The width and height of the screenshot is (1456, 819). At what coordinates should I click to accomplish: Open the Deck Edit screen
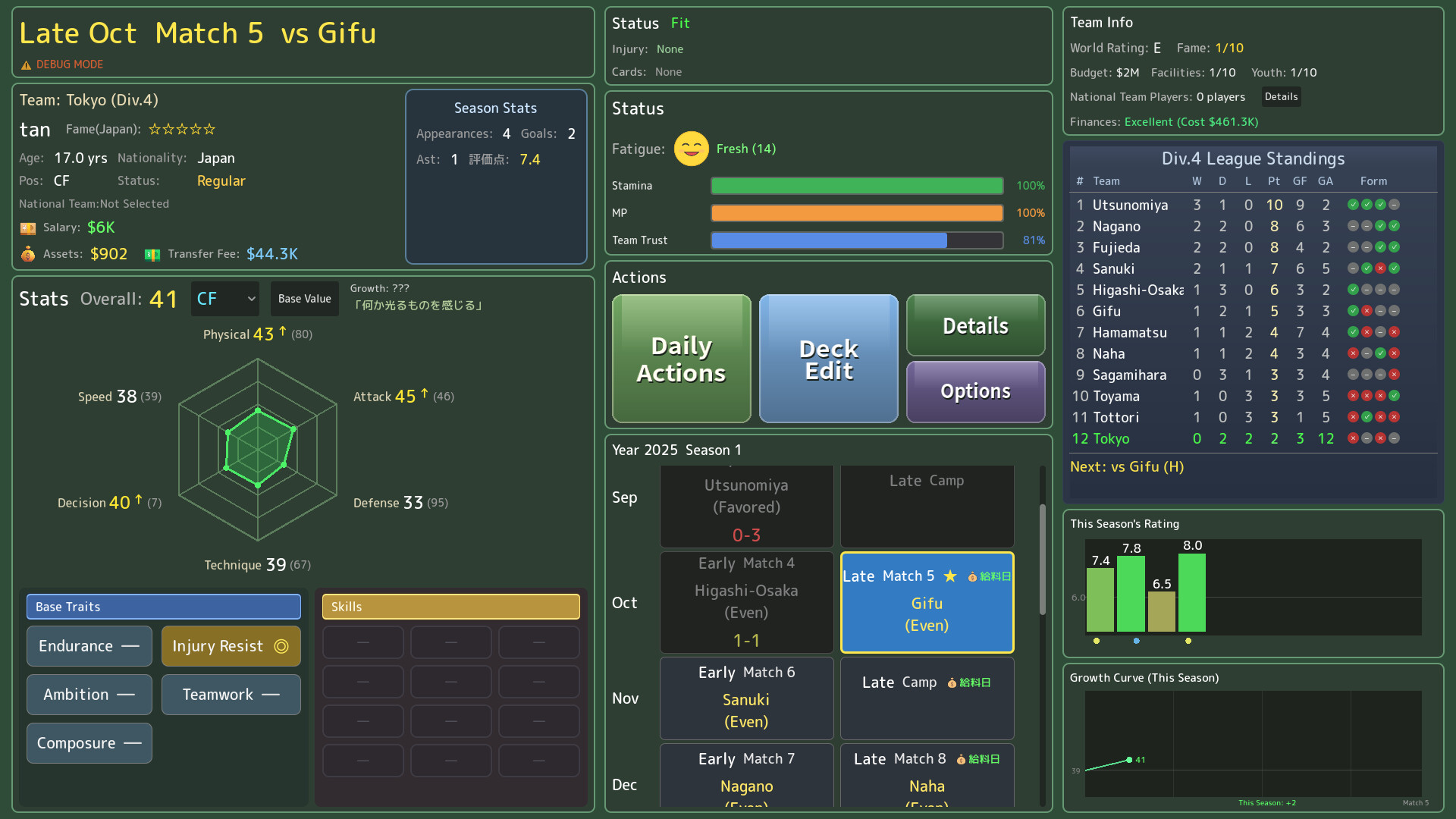click(x=828, y=359)
